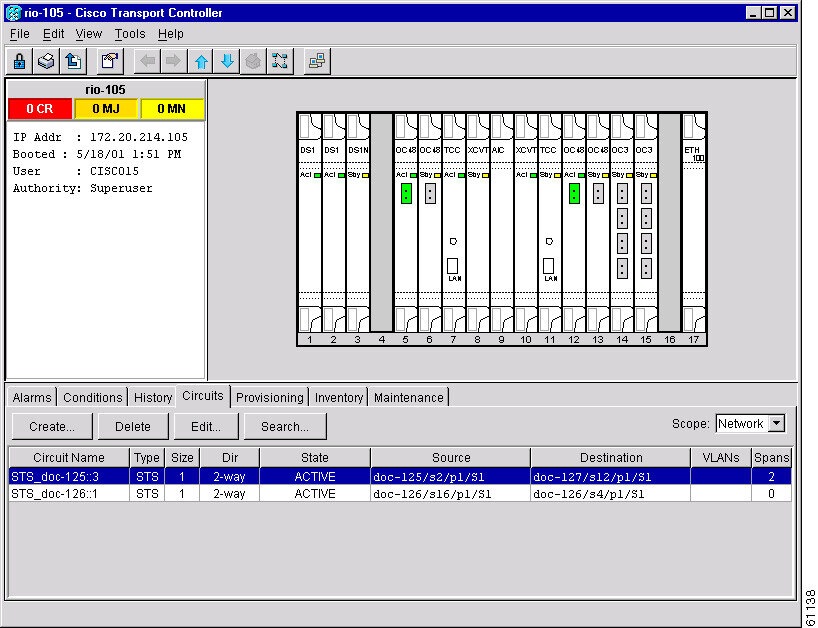Click the LAN port on slot 11 TCC card
818x628 pixels.
point(549,266)
